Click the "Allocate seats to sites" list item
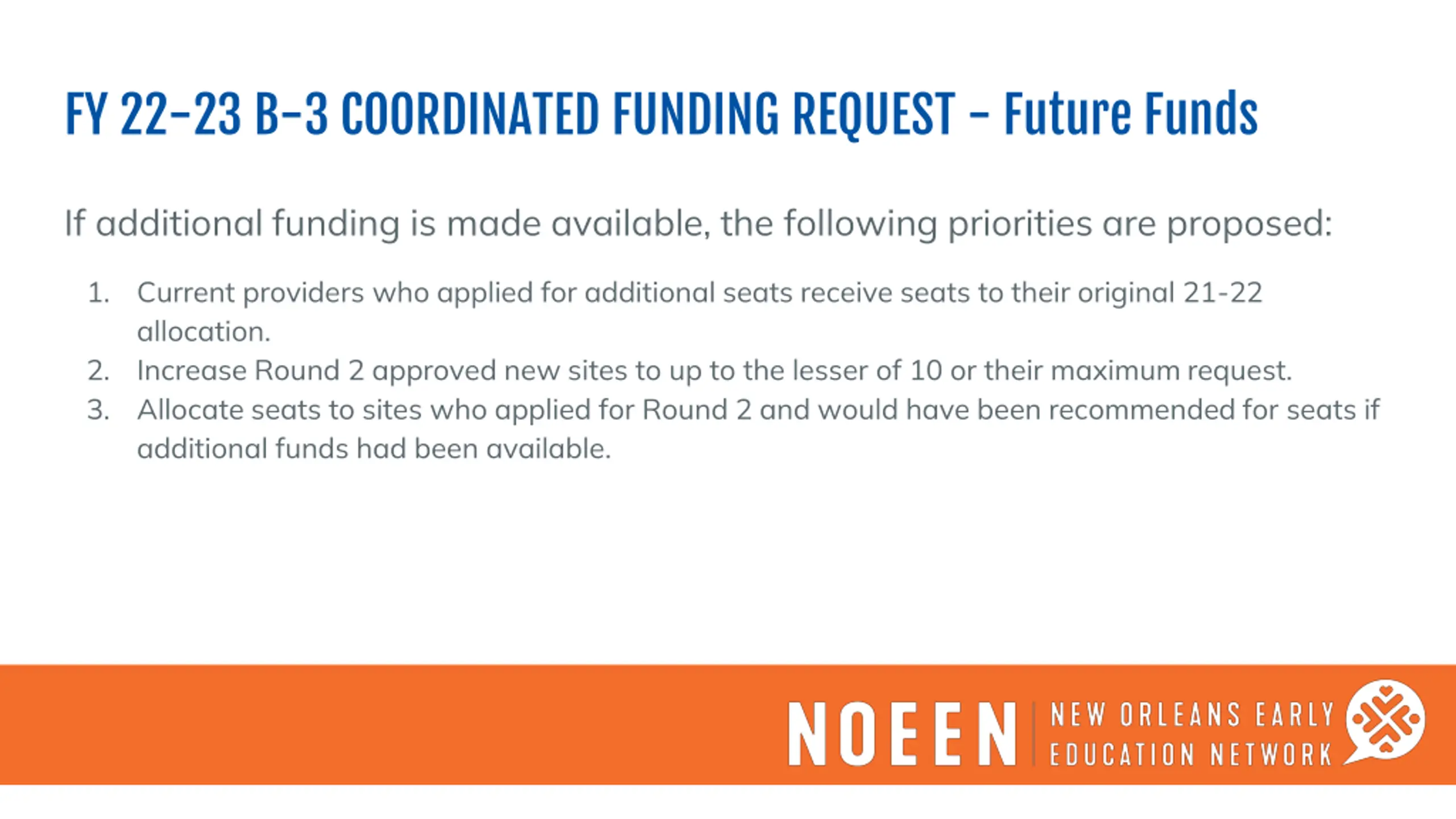This screenshot has height=819, width=1456. click(x=758, y=410)
